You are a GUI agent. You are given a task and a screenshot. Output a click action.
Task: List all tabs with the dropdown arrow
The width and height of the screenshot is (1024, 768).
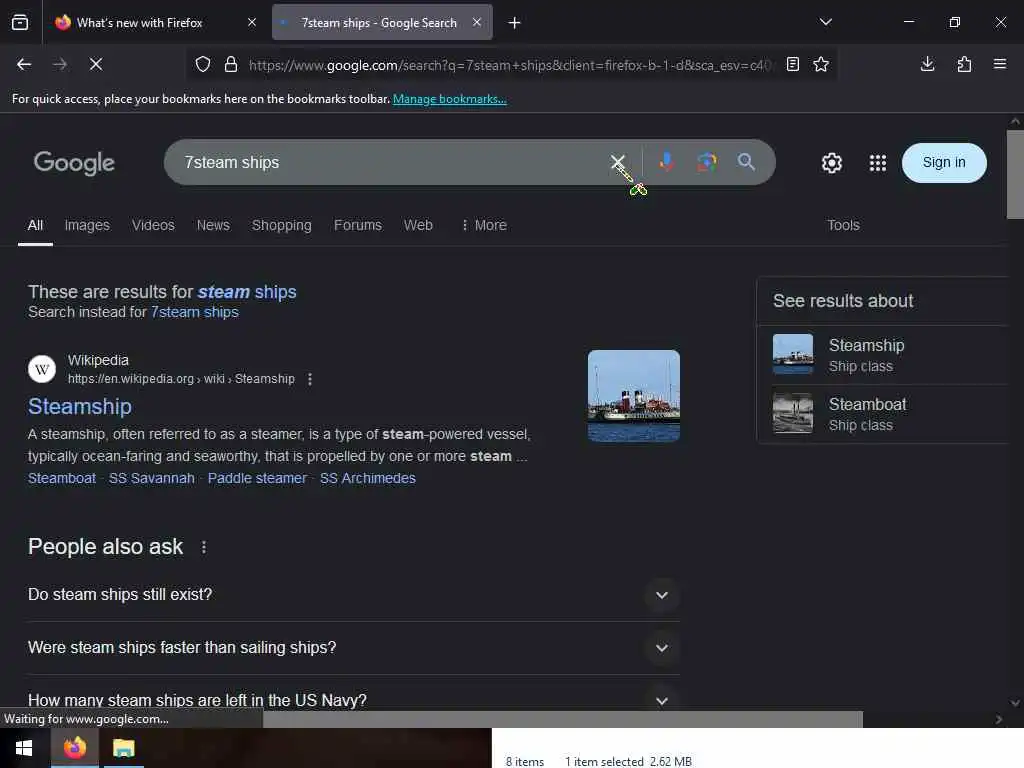[x=826, y=22]
